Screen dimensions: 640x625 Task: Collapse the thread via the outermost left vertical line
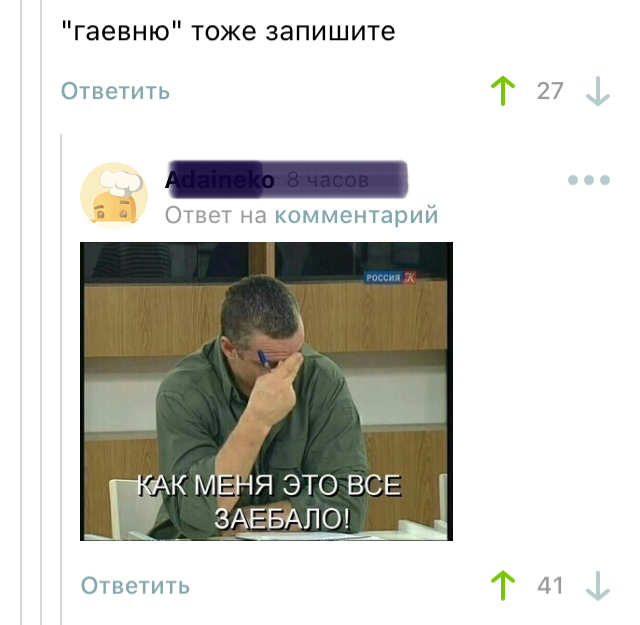point(21,312)
